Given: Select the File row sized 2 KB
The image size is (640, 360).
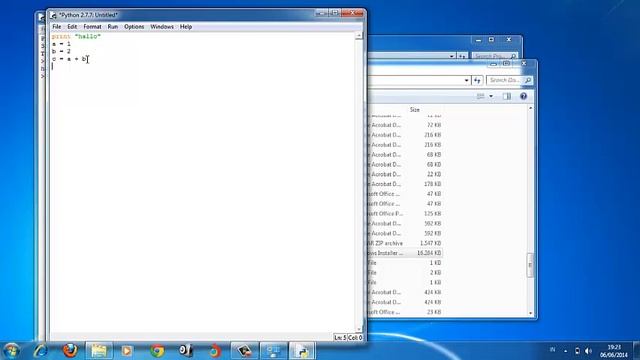Looking at the screenshot, I should point(405,273).
